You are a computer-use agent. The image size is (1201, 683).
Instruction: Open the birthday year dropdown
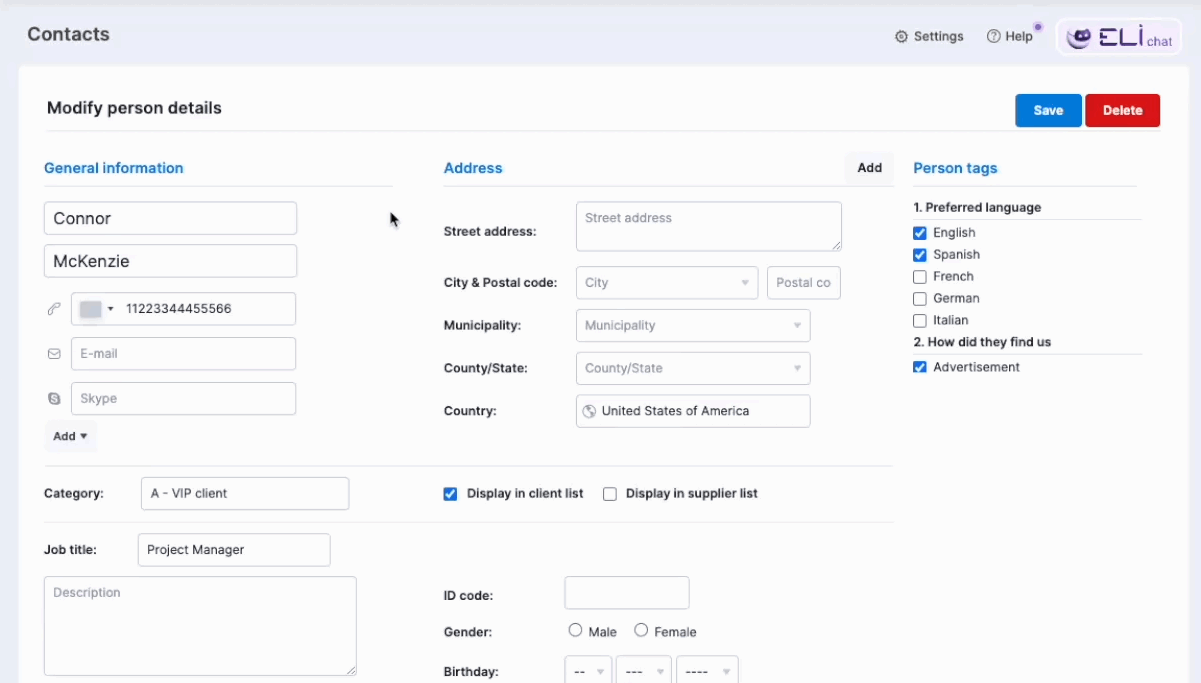tap(707, 672)
